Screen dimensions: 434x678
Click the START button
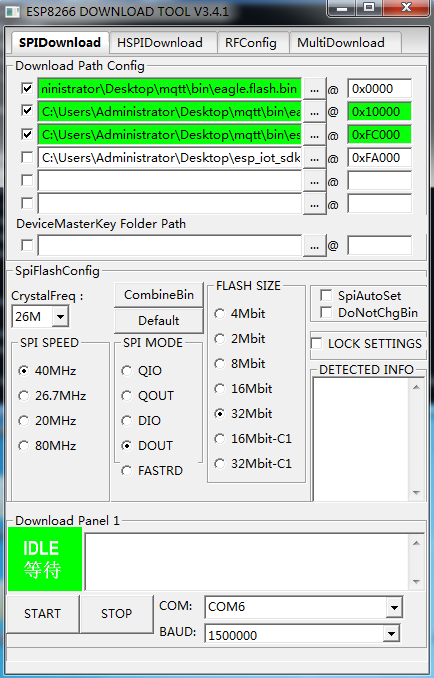tap(42, 614)
